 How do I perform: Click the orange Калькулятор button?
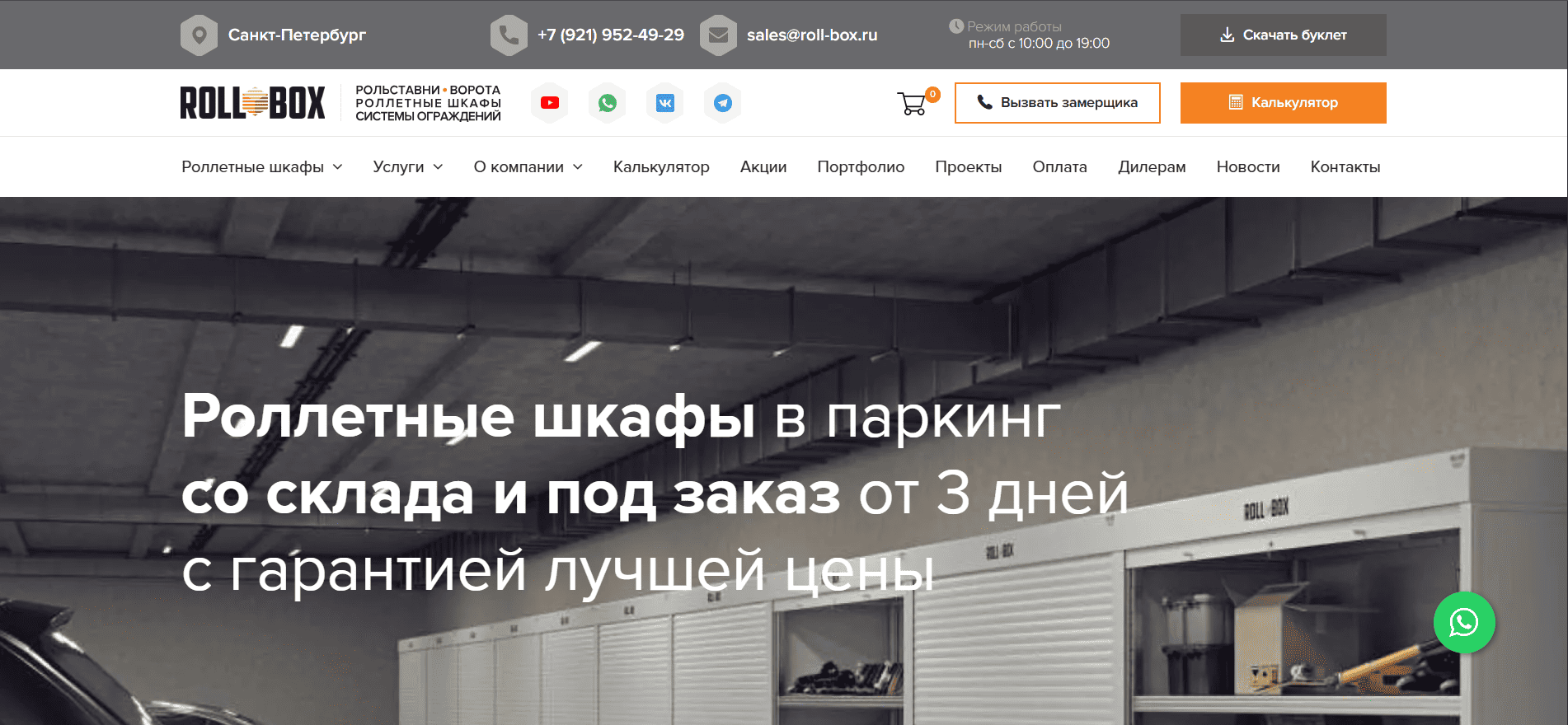click(1283, 103)
